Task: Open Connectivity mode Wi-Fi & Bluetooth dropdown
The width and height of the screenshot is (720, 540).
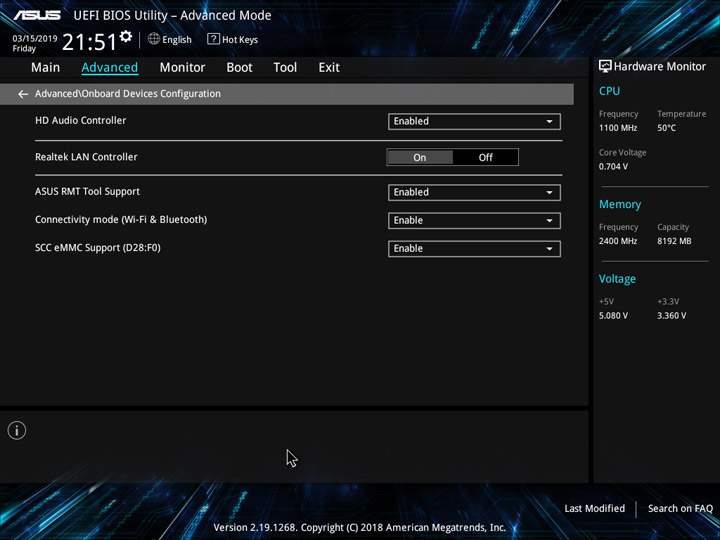Action: (474, 220)
